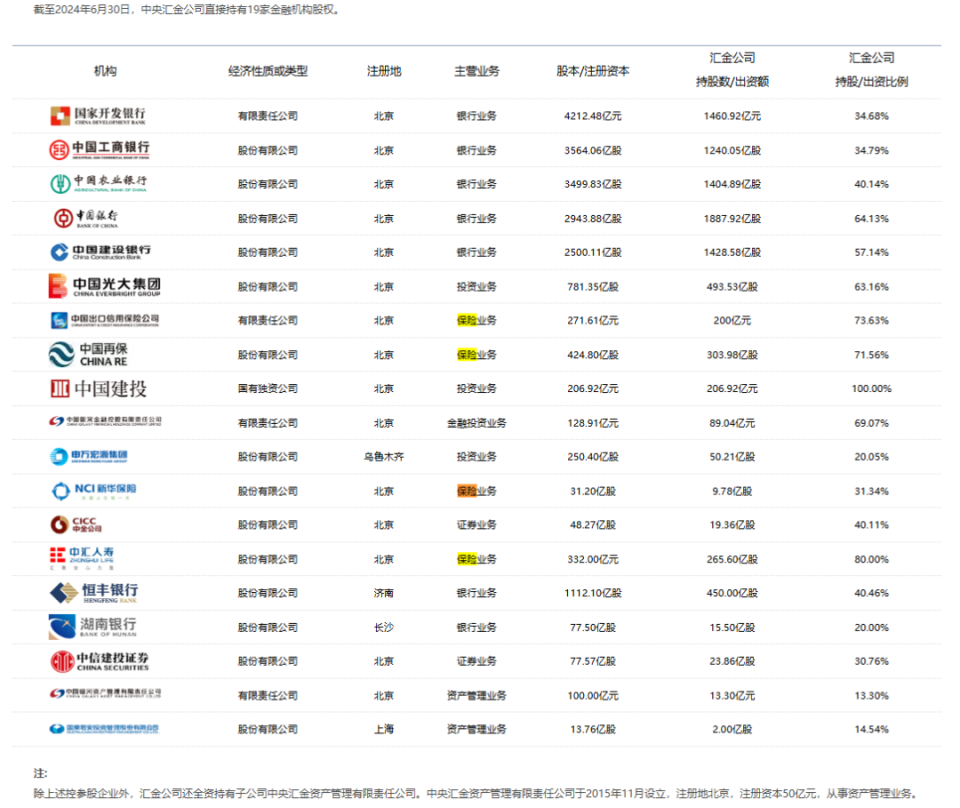Click the 国家开发银行 logo
This screenshot has height=808, width=960.
coord(98,116)
